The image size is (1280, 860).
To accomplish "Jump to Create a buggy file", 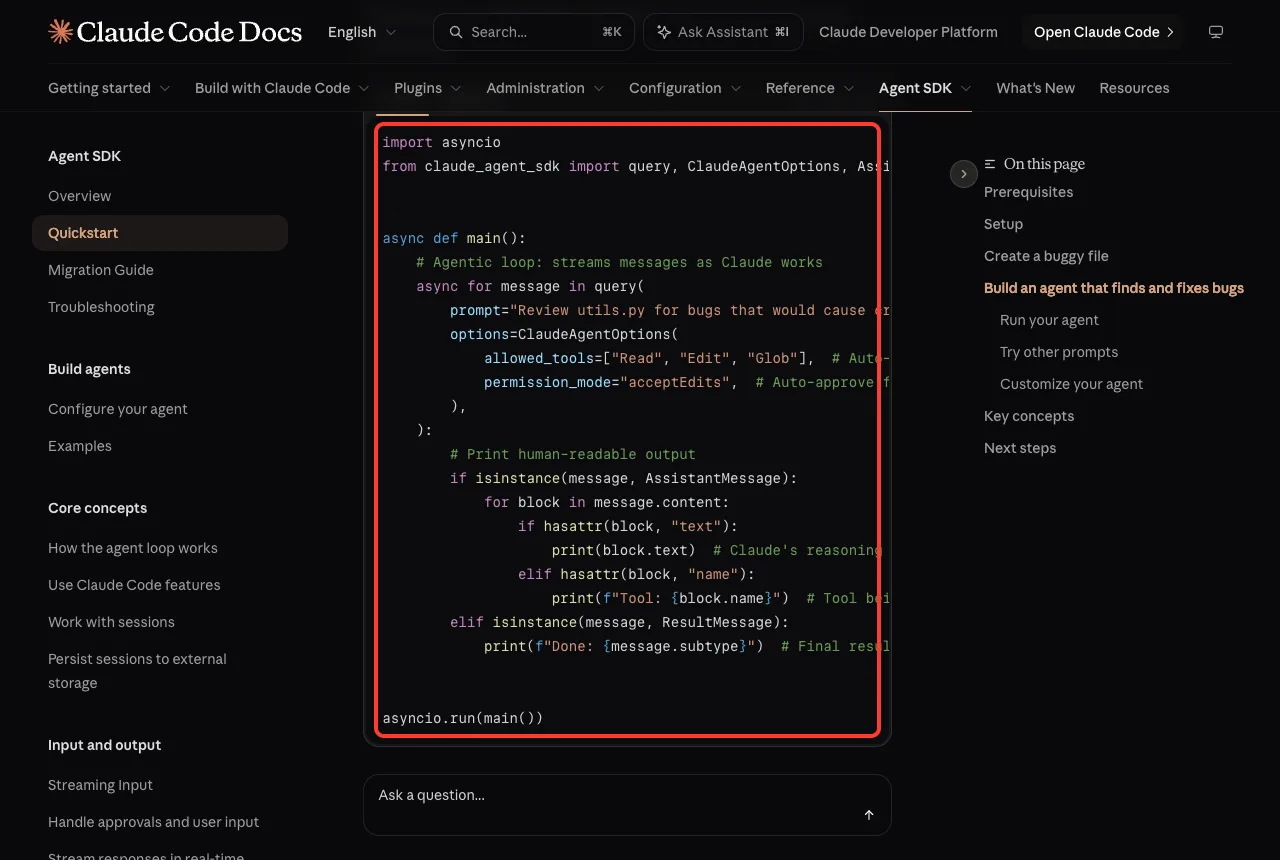I will [1046, 256].
